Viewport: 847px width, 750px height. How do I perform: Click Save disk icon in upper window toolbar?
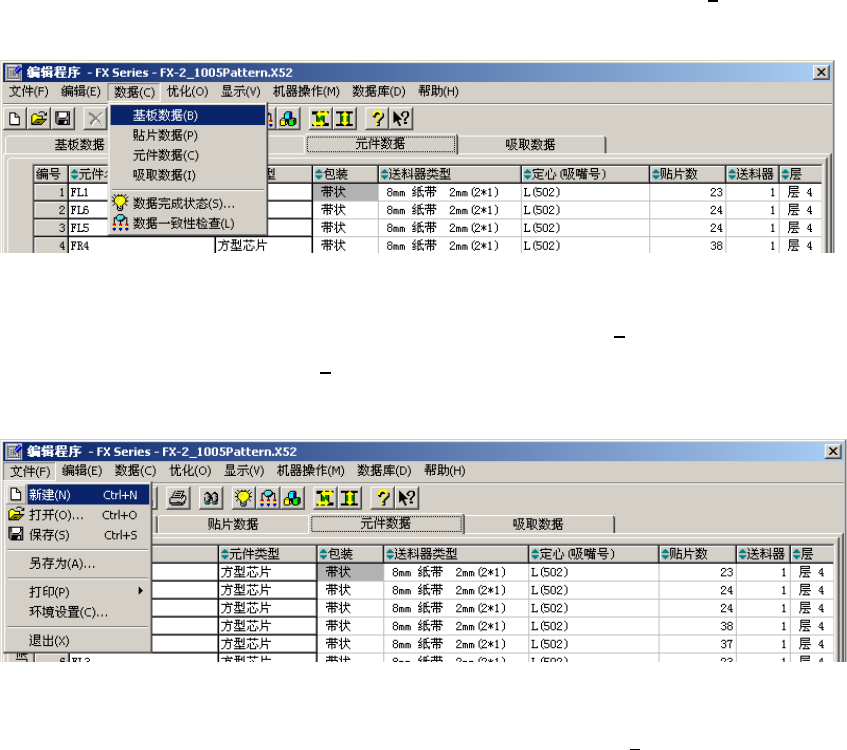point(63,118)
